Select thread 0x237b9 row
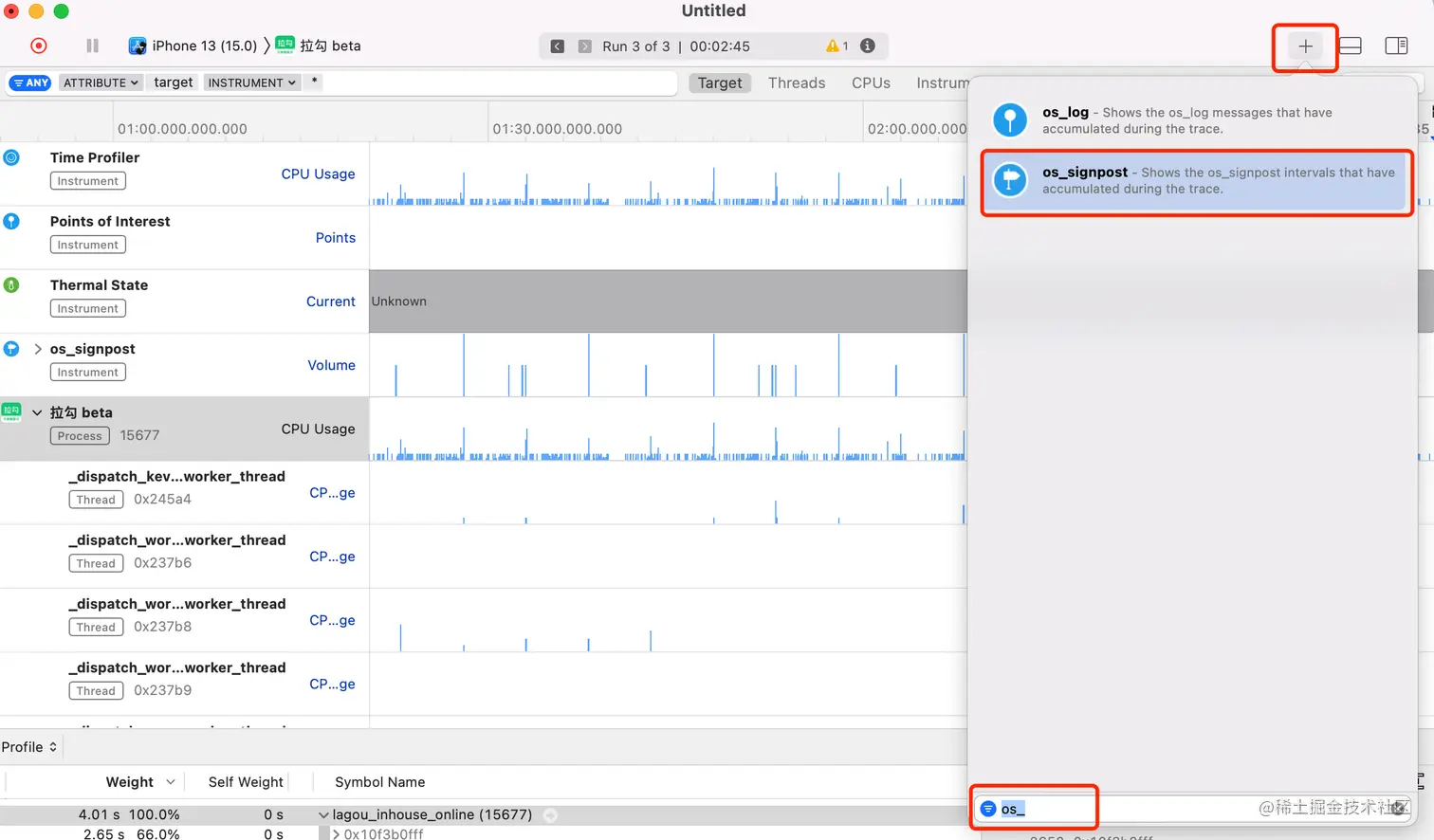 tap(184, 683)
